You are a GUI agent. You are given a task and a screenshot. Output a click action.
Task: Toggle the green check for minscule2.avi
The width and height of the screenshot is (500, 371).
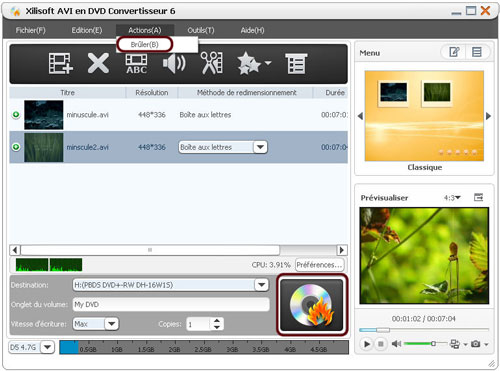[x=16, y=147]
